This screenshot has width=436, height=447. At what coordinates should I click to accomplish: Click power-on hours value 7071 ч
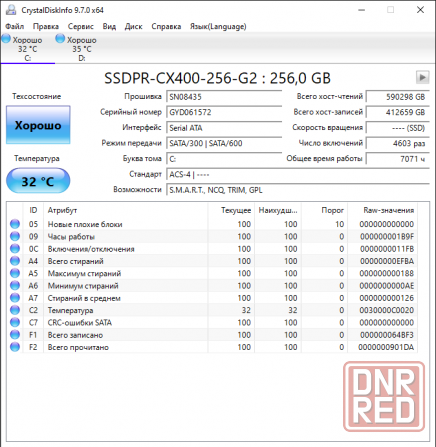[398, 159]
